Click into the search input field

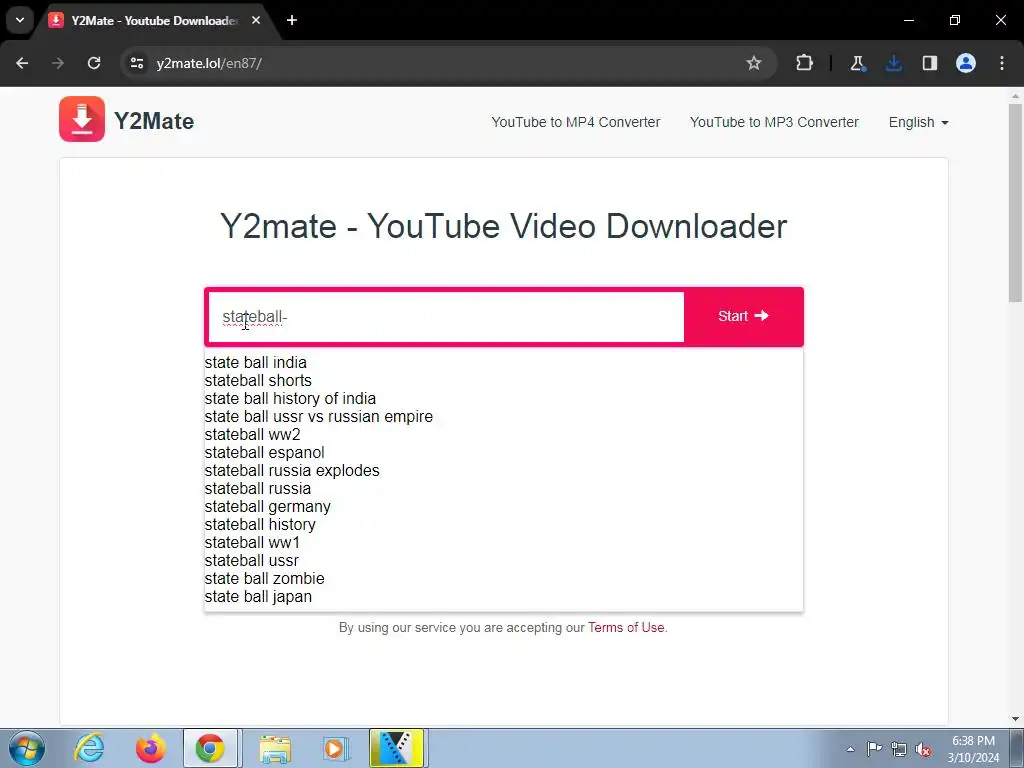tap(446, 317)
